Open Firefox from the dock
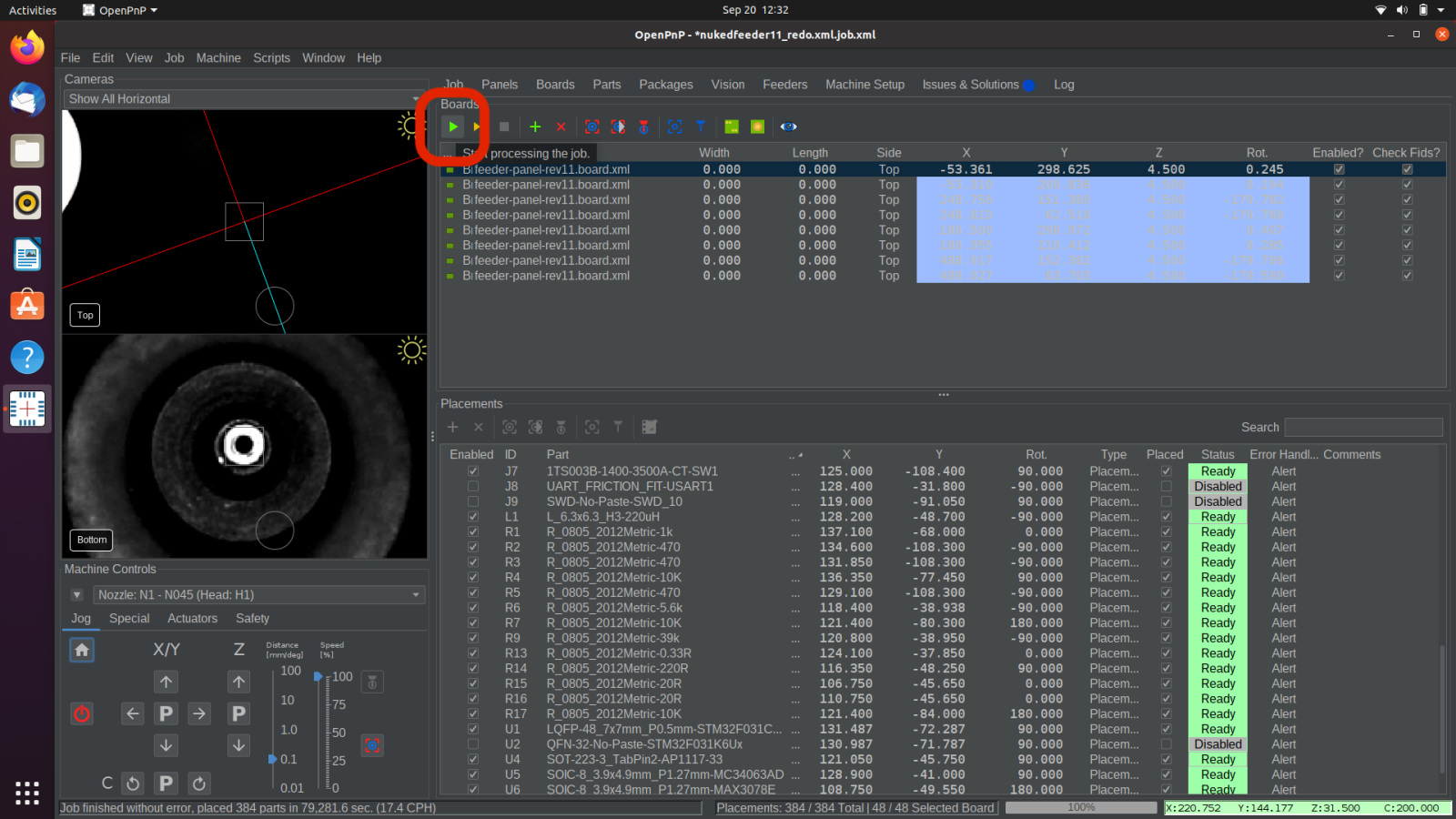Viewport: 1456px width, 819px height. tap(27, 47)
